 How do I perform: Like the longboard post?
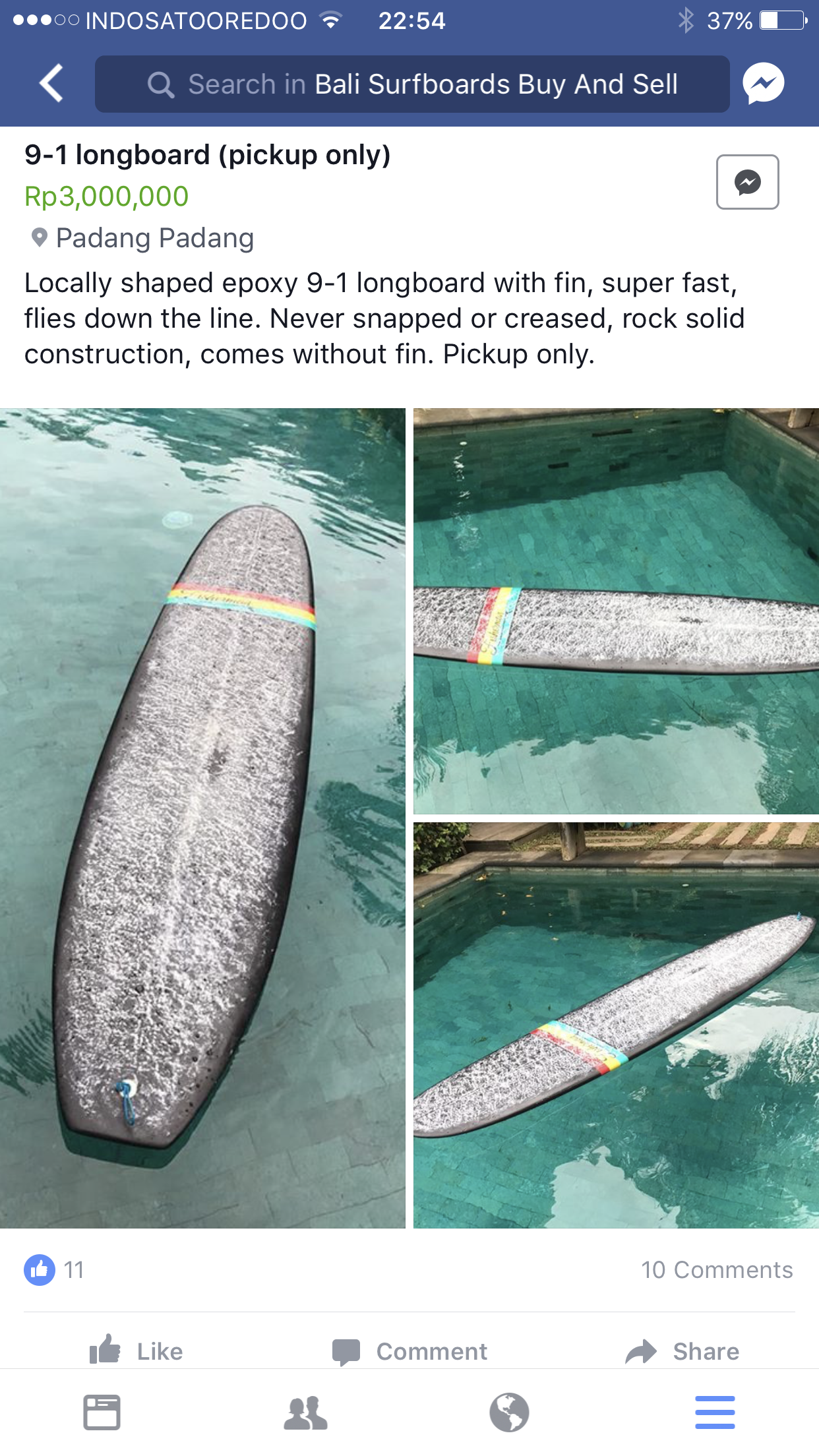pos(136,1350)
